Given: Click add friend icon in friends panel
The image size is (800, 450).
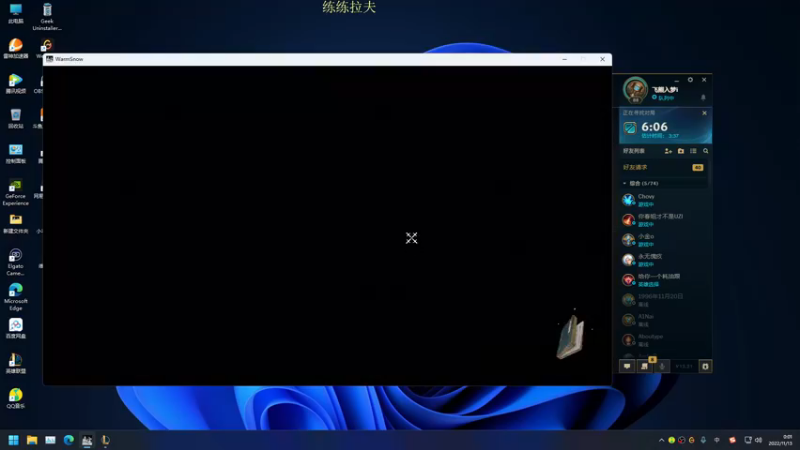Looking at the screenshot, I should (x=668, y=151).
